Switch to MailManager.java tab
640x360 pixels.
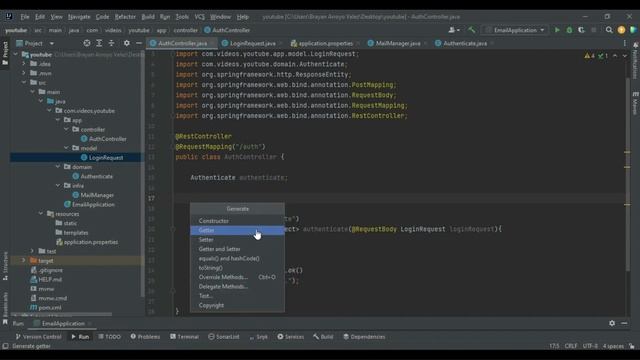pos(397,43)
